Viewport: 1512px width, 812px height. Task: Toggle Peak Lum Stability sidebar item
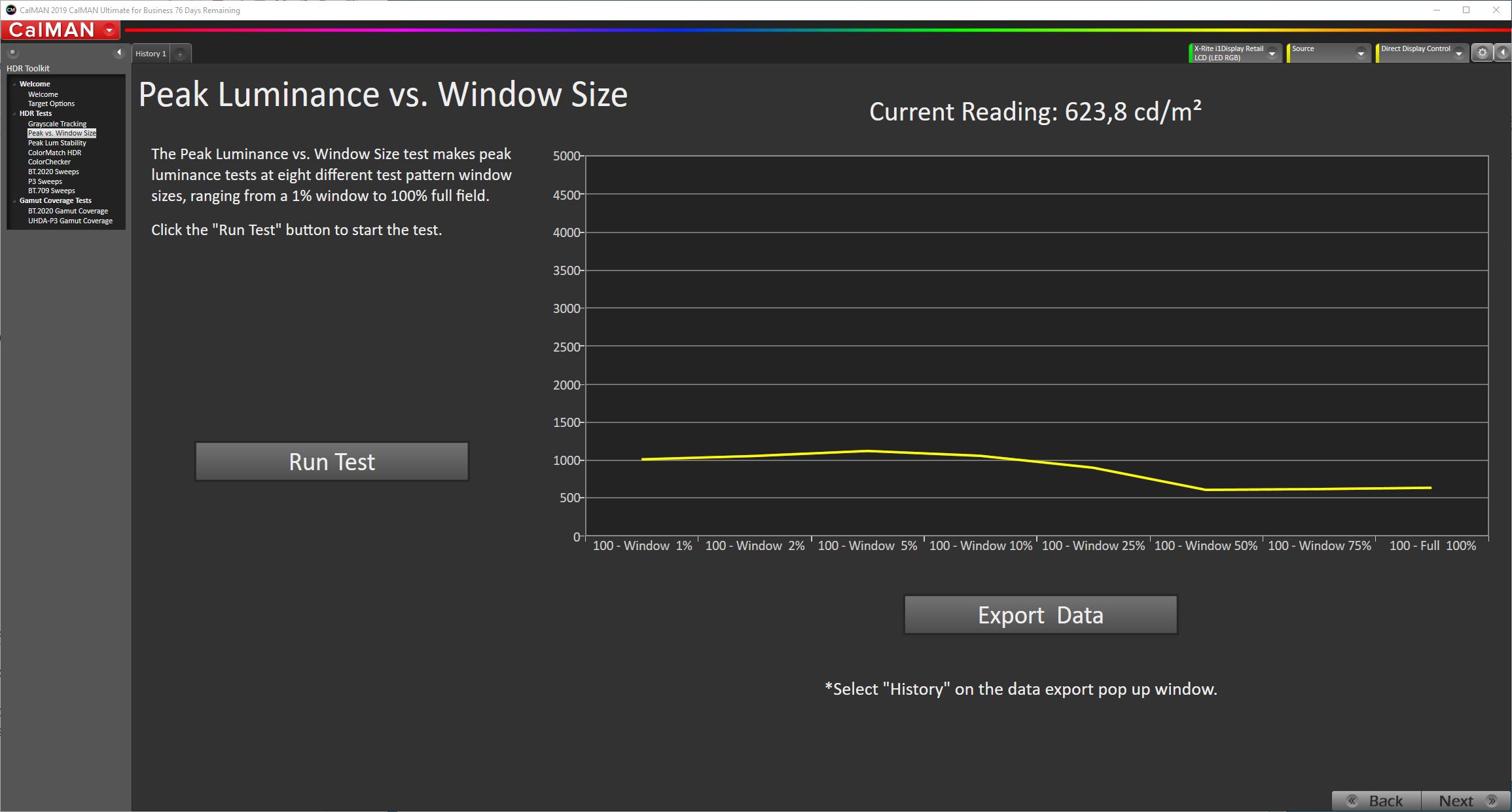click(57, 142)
